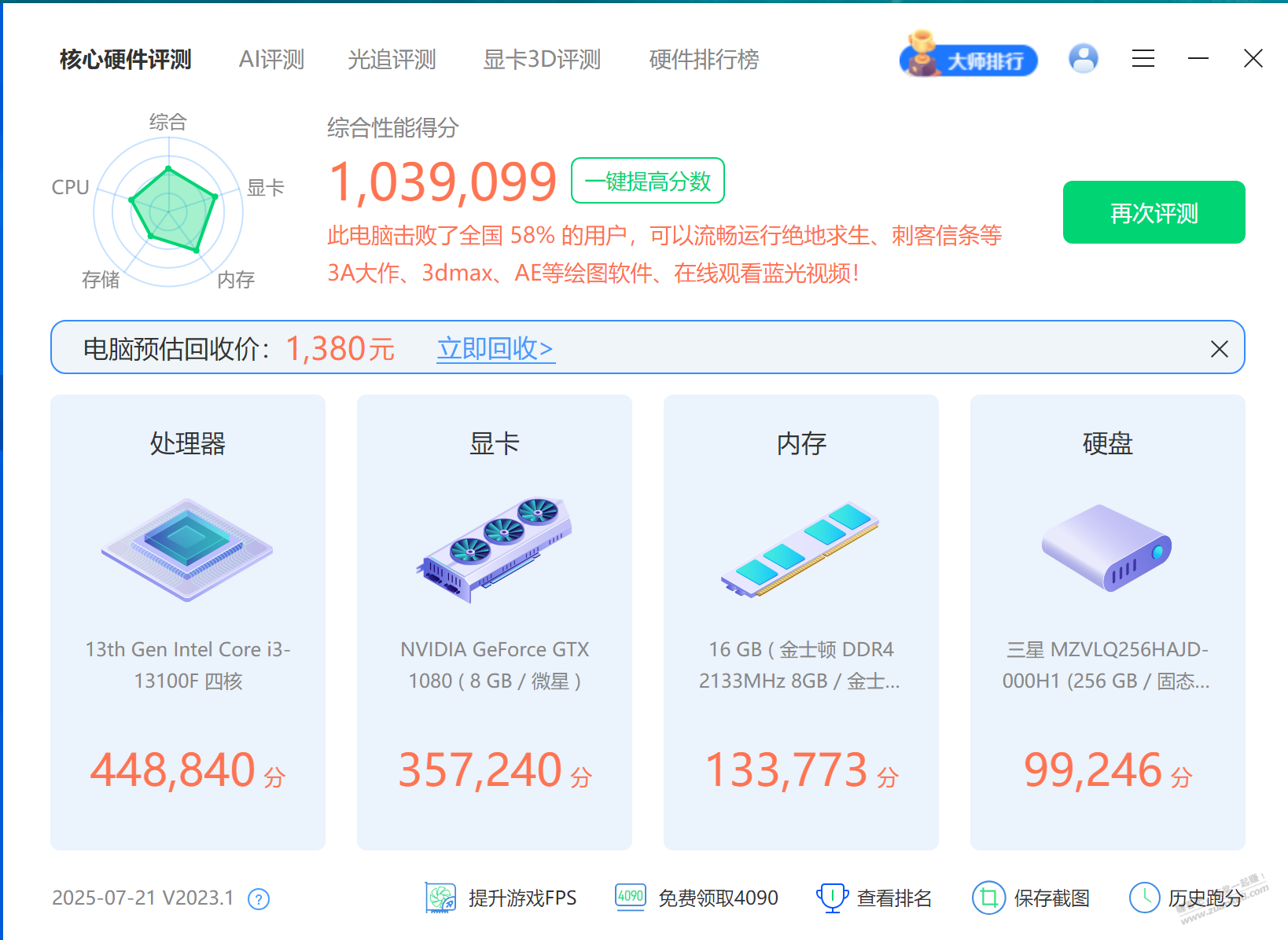This screenshot has width=1288, height=940.
Task: Switch to 核心硬件评测 tab
Action: (x=125, y=59)
